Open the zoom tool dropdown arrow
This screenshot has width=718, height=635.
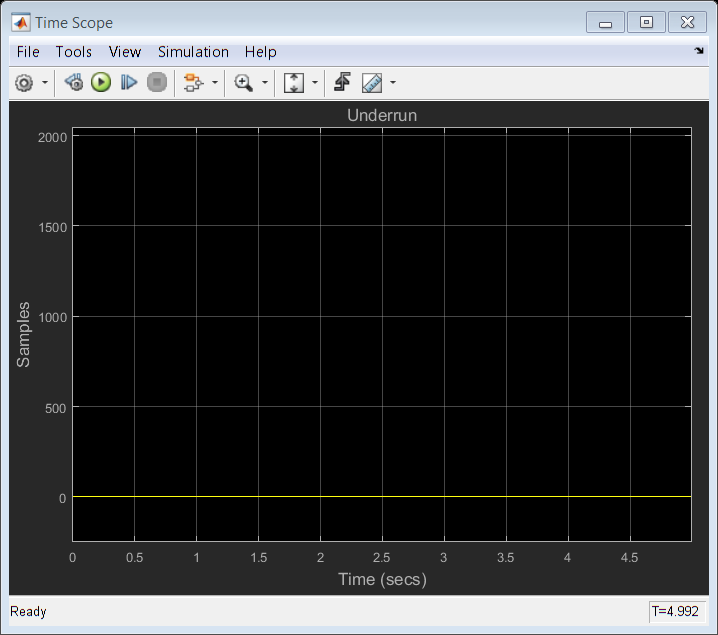(x=265, y=83)
